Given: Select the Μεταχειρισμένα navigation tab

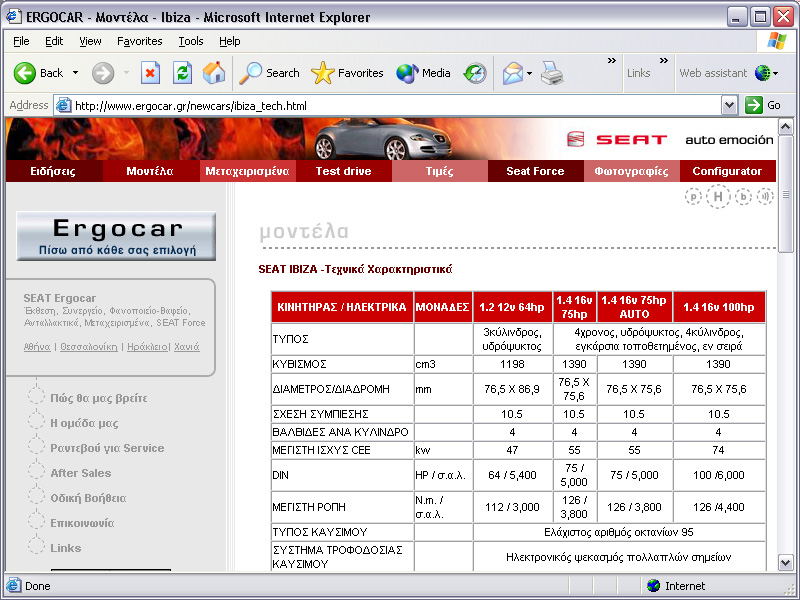Looking at the screenshot, I should 247,171.
